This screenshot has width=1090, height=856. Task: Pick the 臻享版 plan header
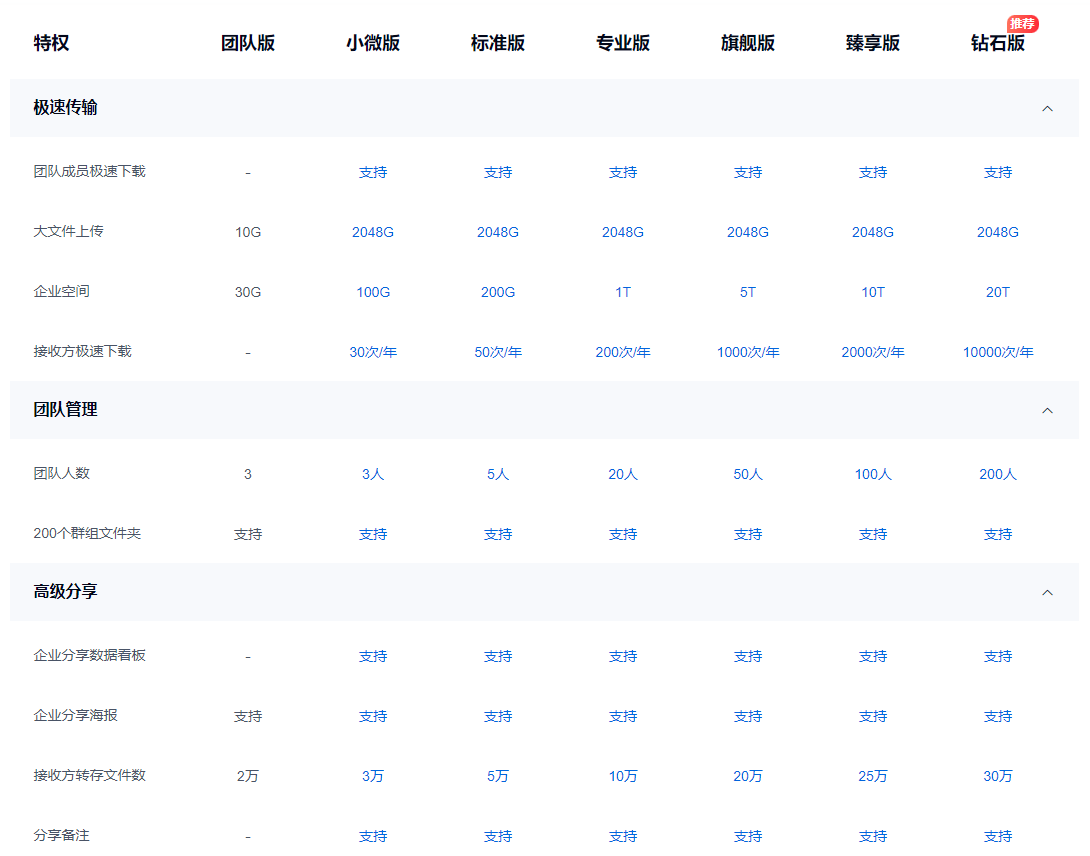pyautogui.click(x=873, y=43)
